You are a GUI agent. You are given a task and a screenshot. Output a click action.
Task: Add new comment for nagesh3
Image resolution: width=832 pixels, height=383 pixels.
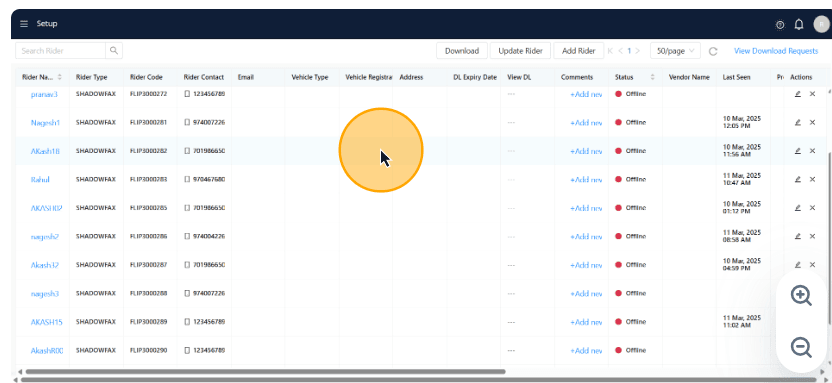pyautogui.click(x=586, y=293)
